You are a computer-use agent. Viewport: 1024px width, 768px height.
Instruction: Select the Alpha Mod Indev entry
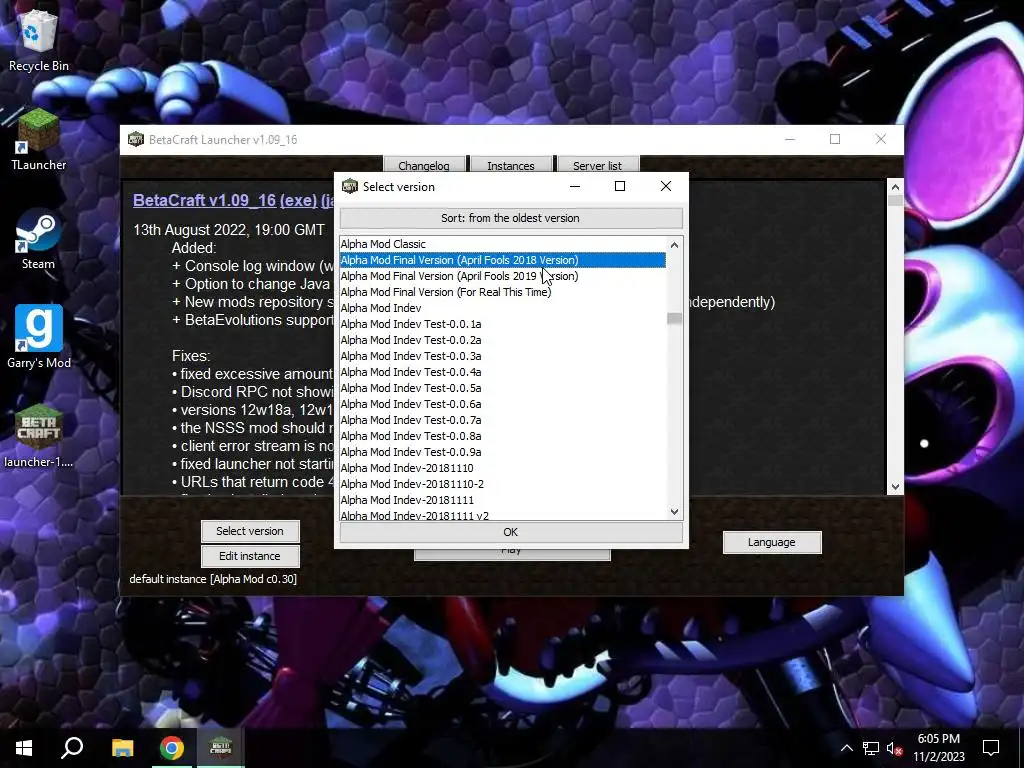503,308
